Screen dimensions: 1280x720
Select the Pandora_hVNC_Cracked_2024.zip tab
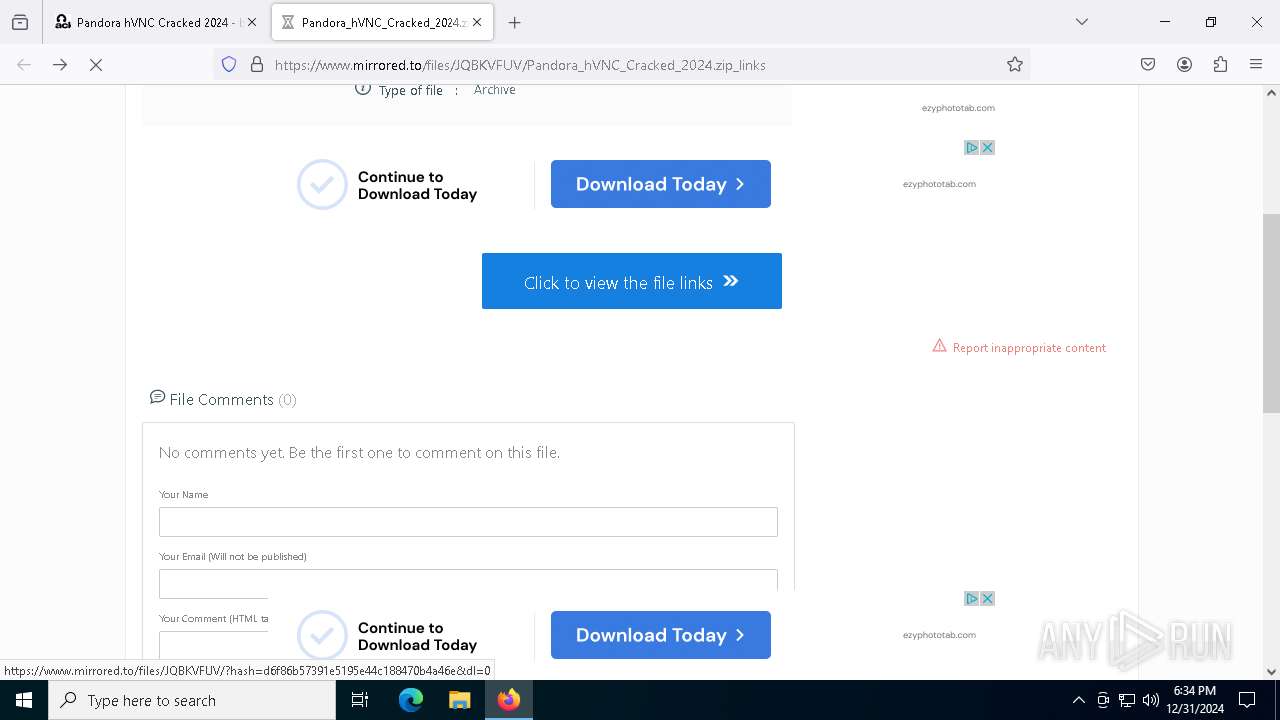(383, 22)
